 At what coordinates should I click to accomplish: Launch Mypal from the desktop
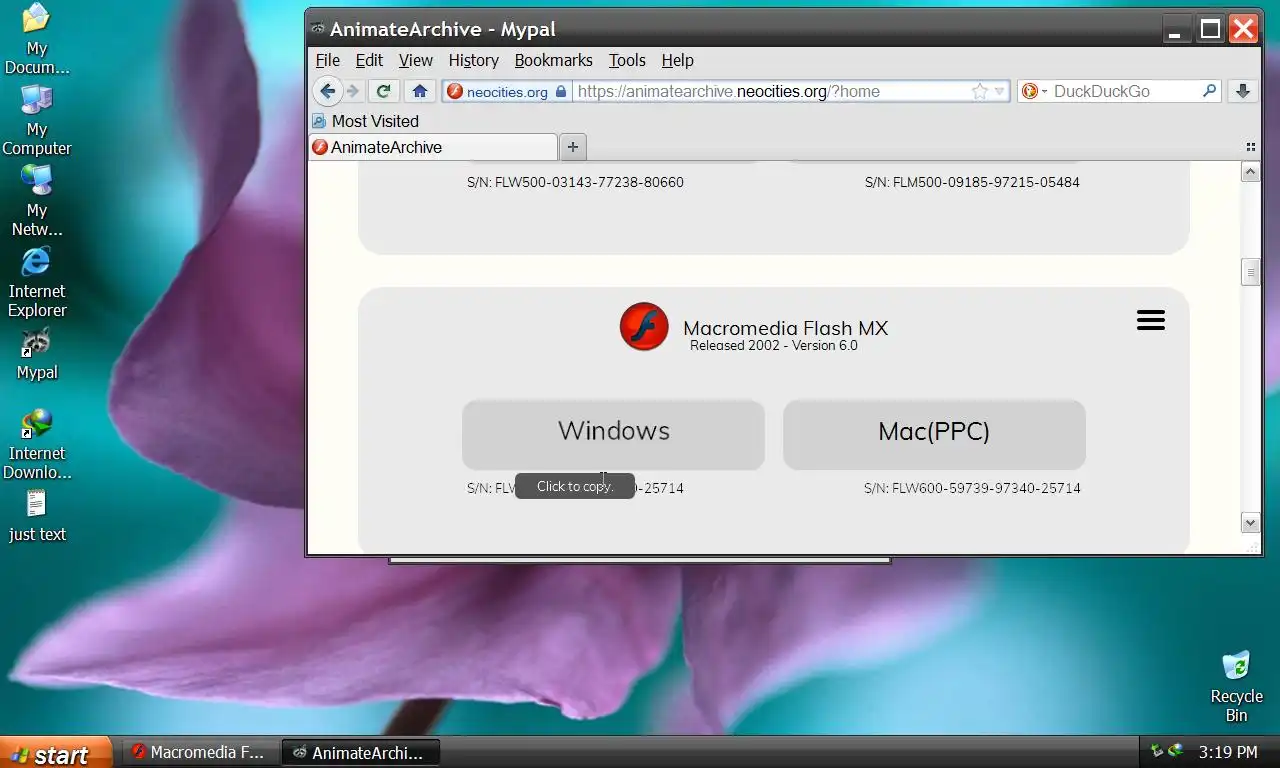coord(37,354)
